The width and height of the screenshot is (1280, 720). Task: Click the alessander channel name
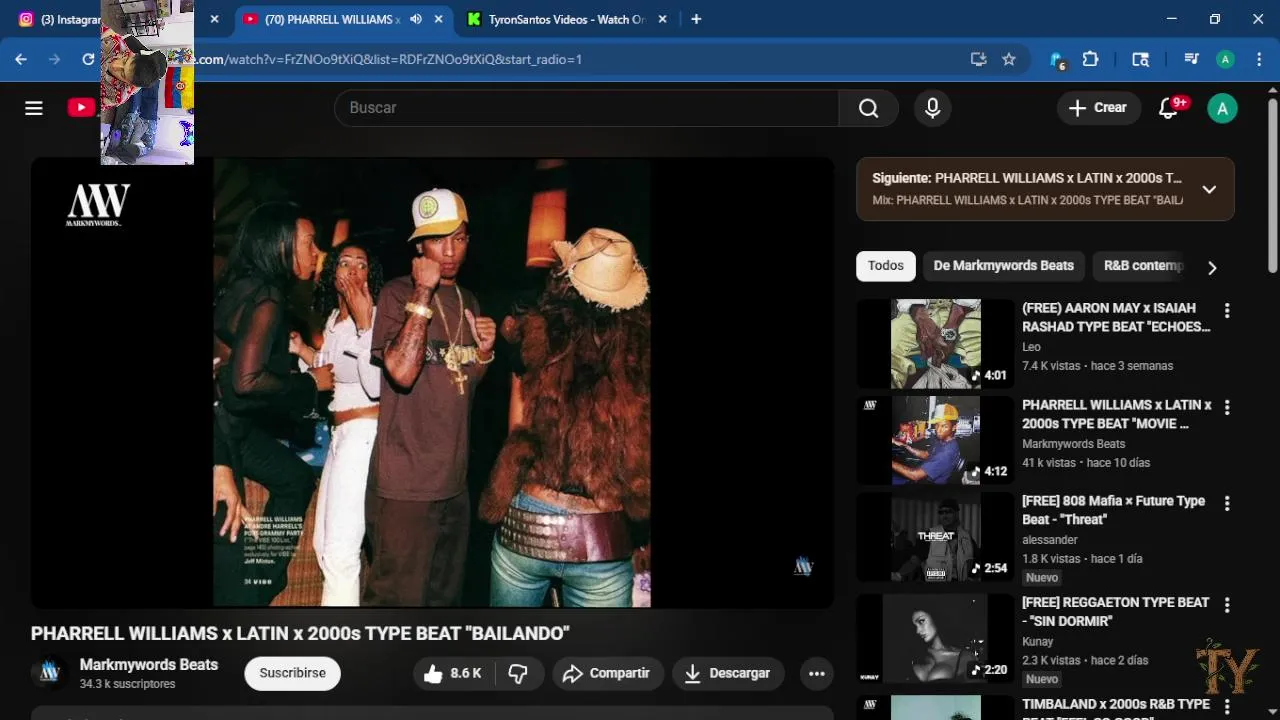(1049, 540)
